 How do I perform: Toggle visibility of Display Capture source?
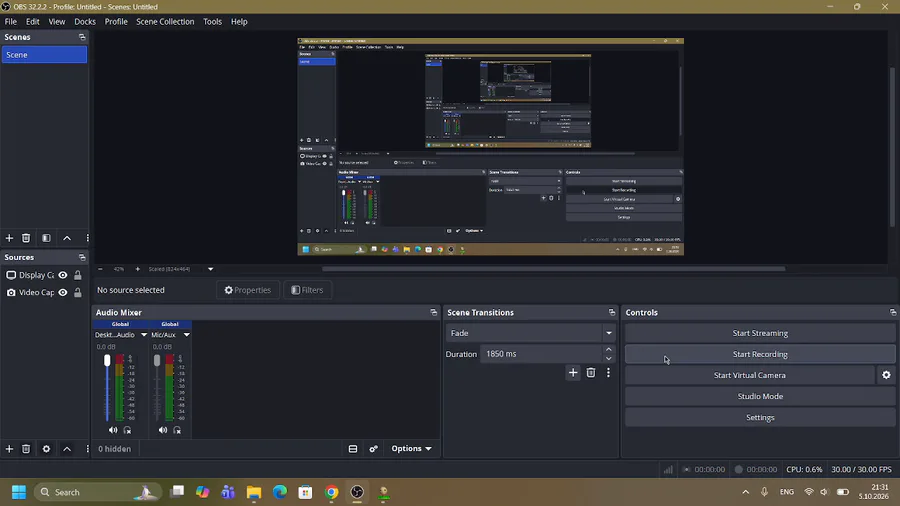[x=63, y=275]
